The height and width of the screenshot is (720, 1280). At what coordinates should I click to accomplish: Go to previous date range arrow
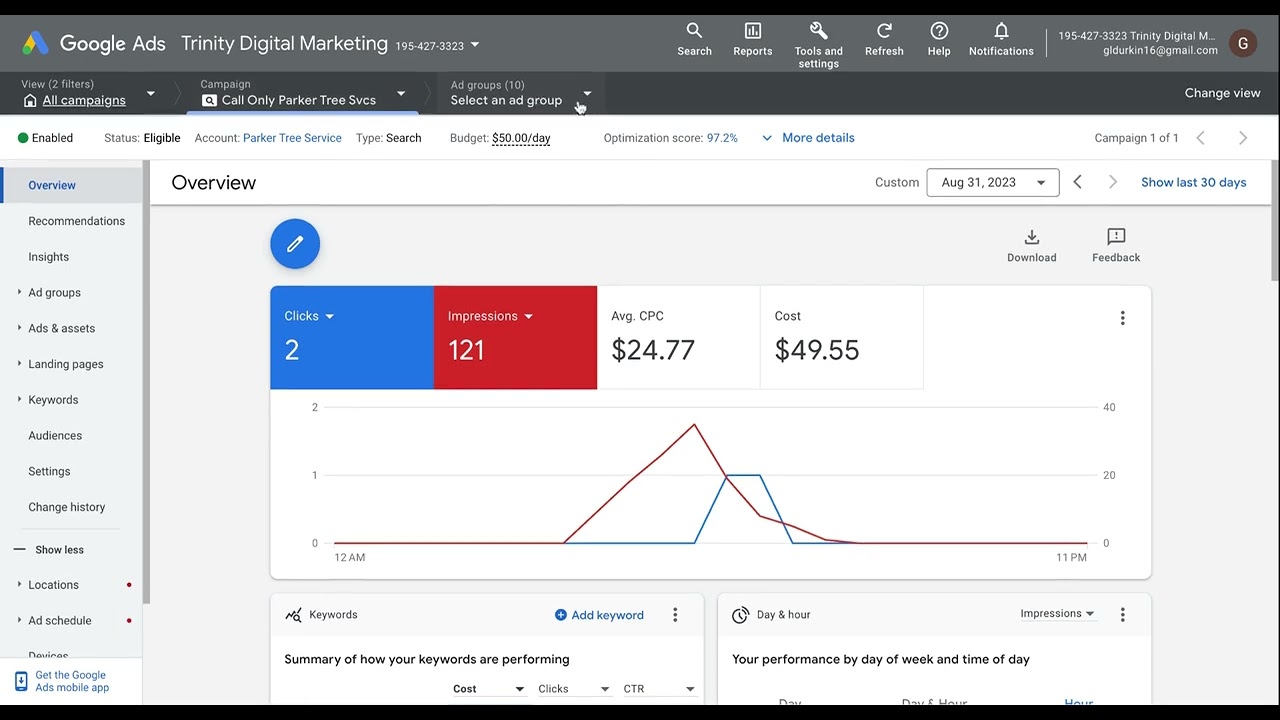[1077, 182]
